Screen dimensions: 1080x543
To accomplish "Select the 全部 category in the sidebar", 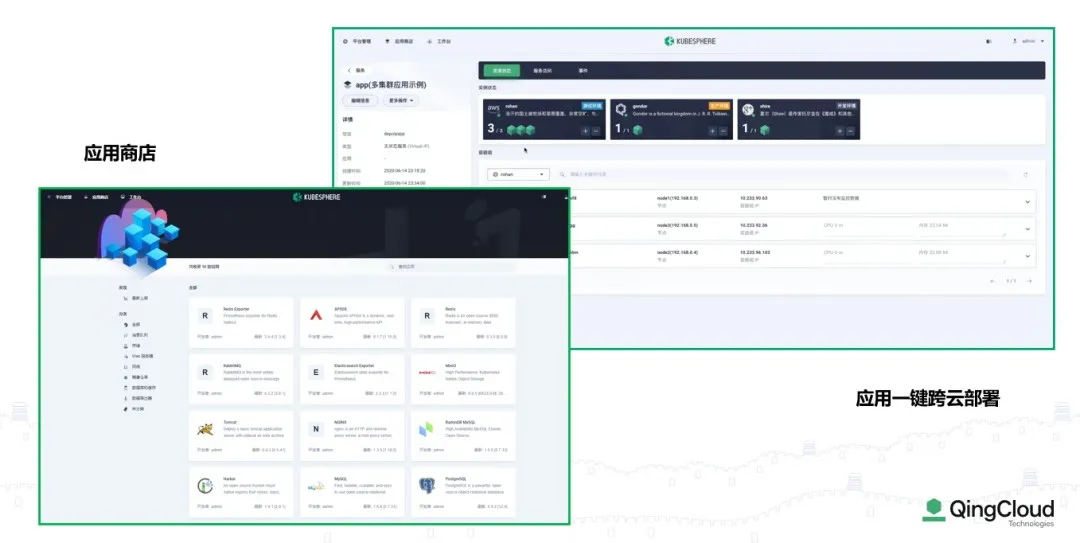I will [x=132, y=325].
